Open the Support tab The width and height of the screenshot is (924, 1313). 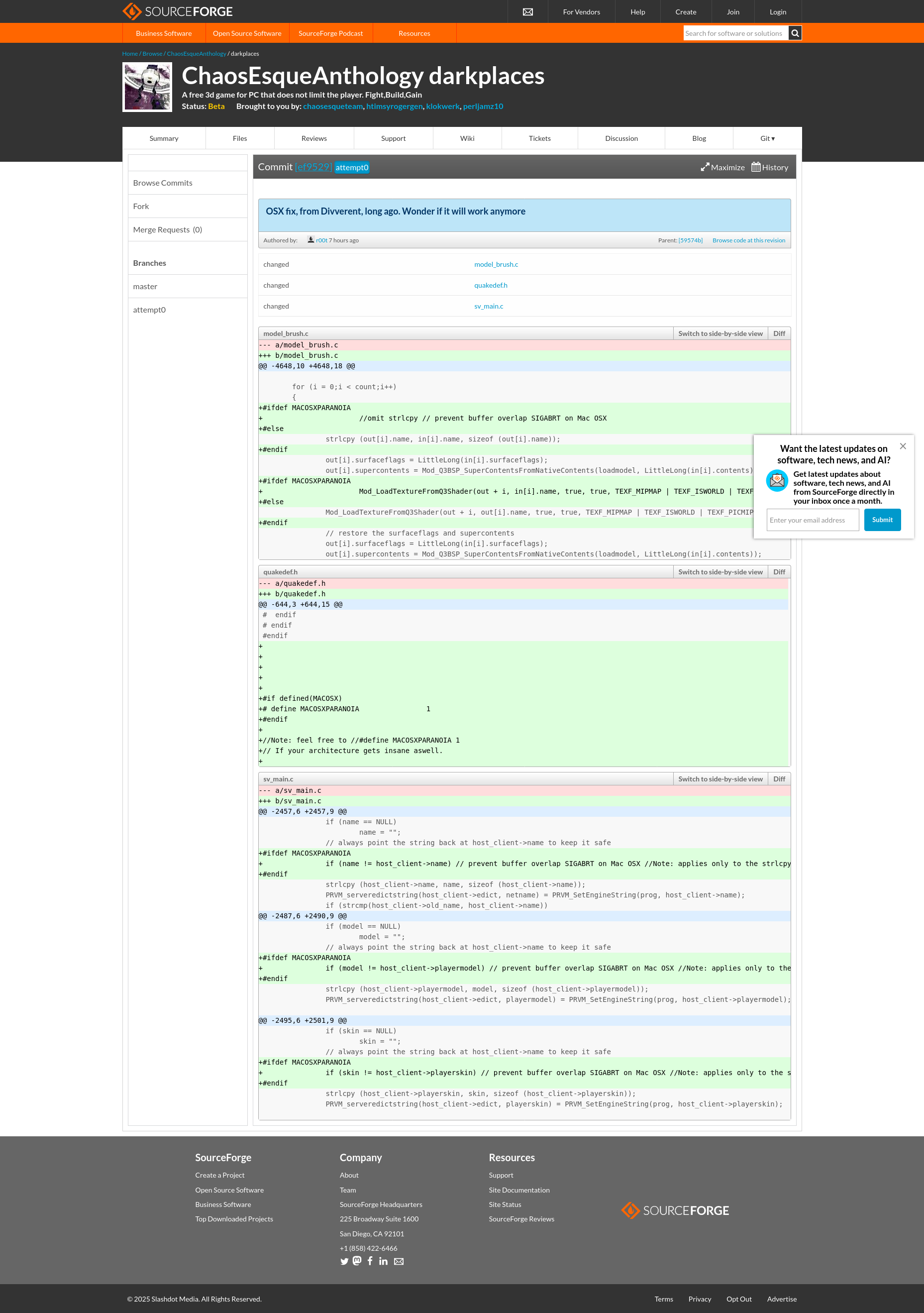394,138
